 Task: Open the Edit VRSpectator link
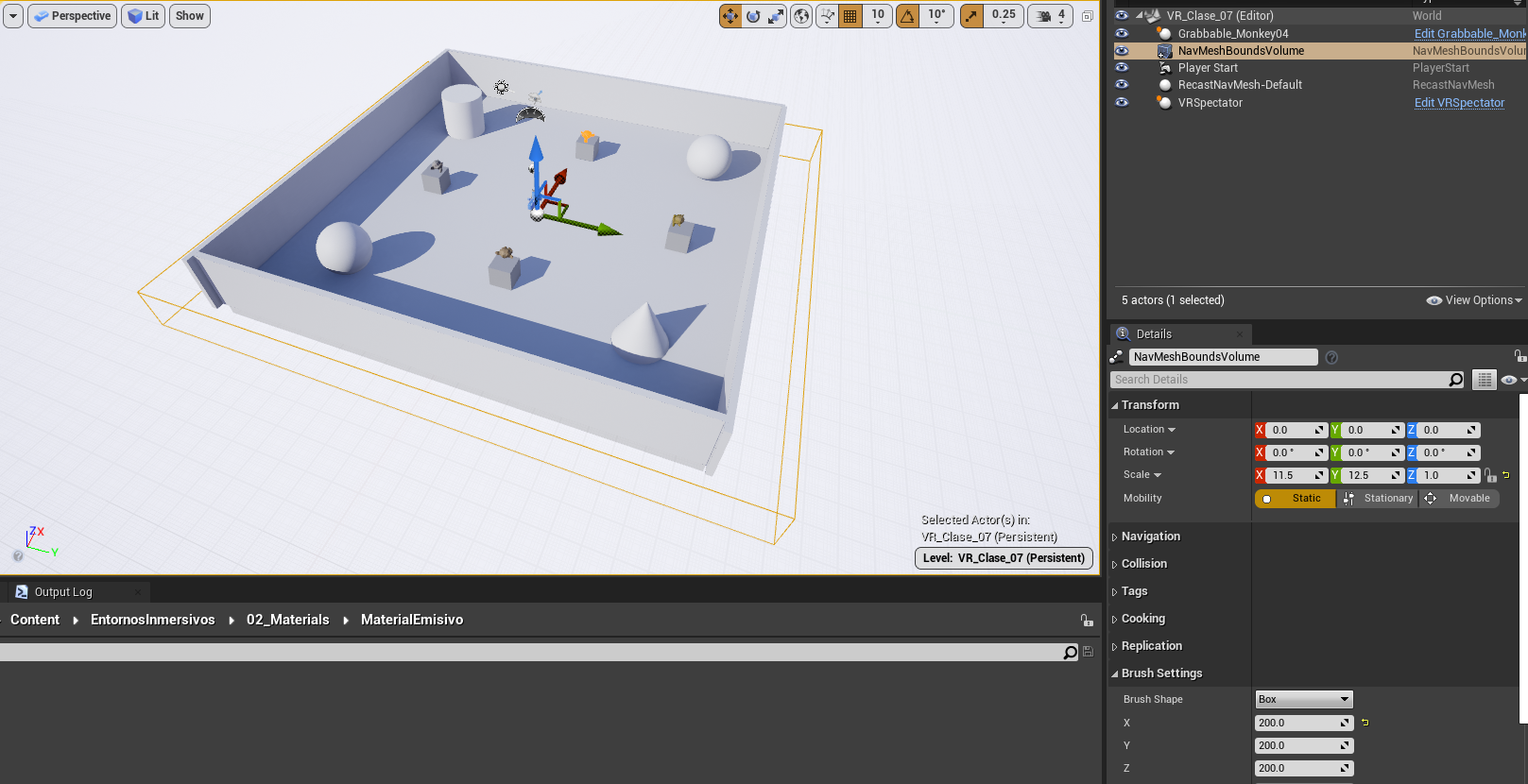click(x=1459, y=103)
